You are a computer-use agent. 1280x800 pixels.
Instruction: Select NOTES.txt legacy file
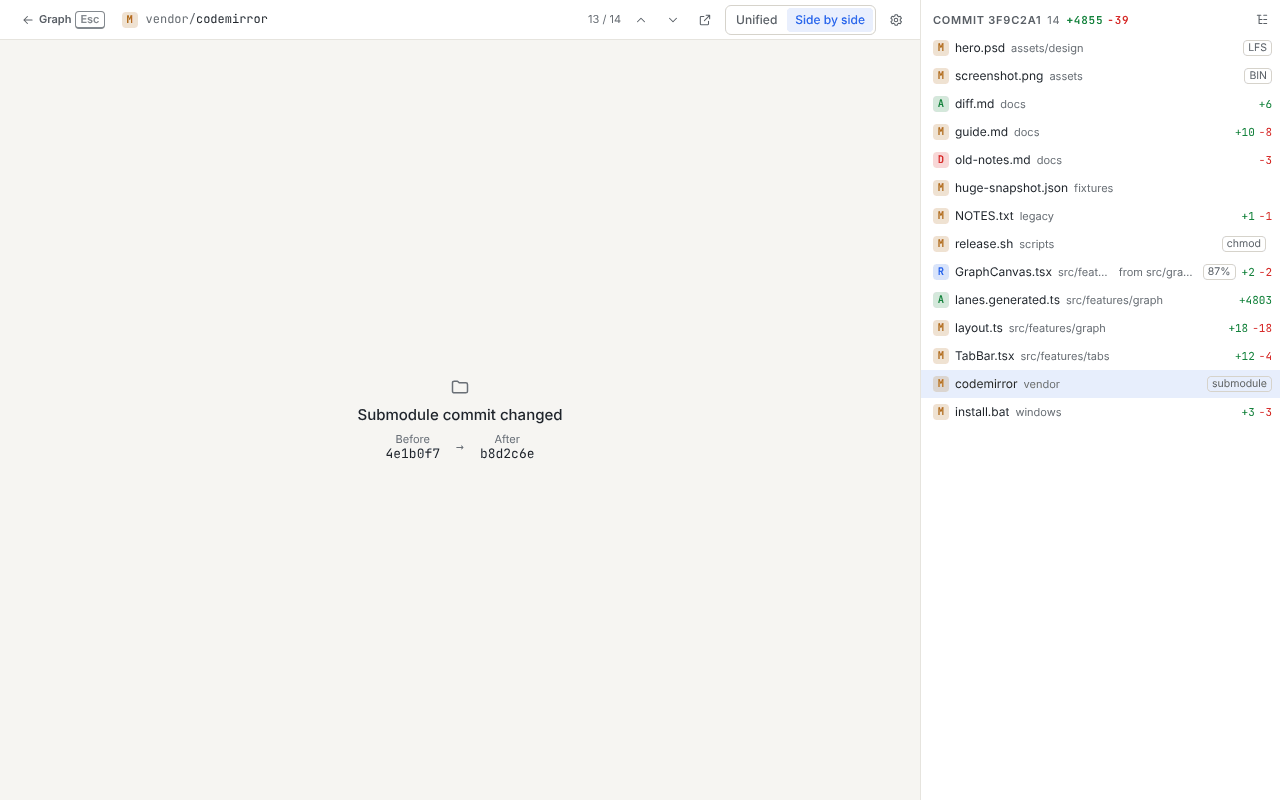point(1100,216)
